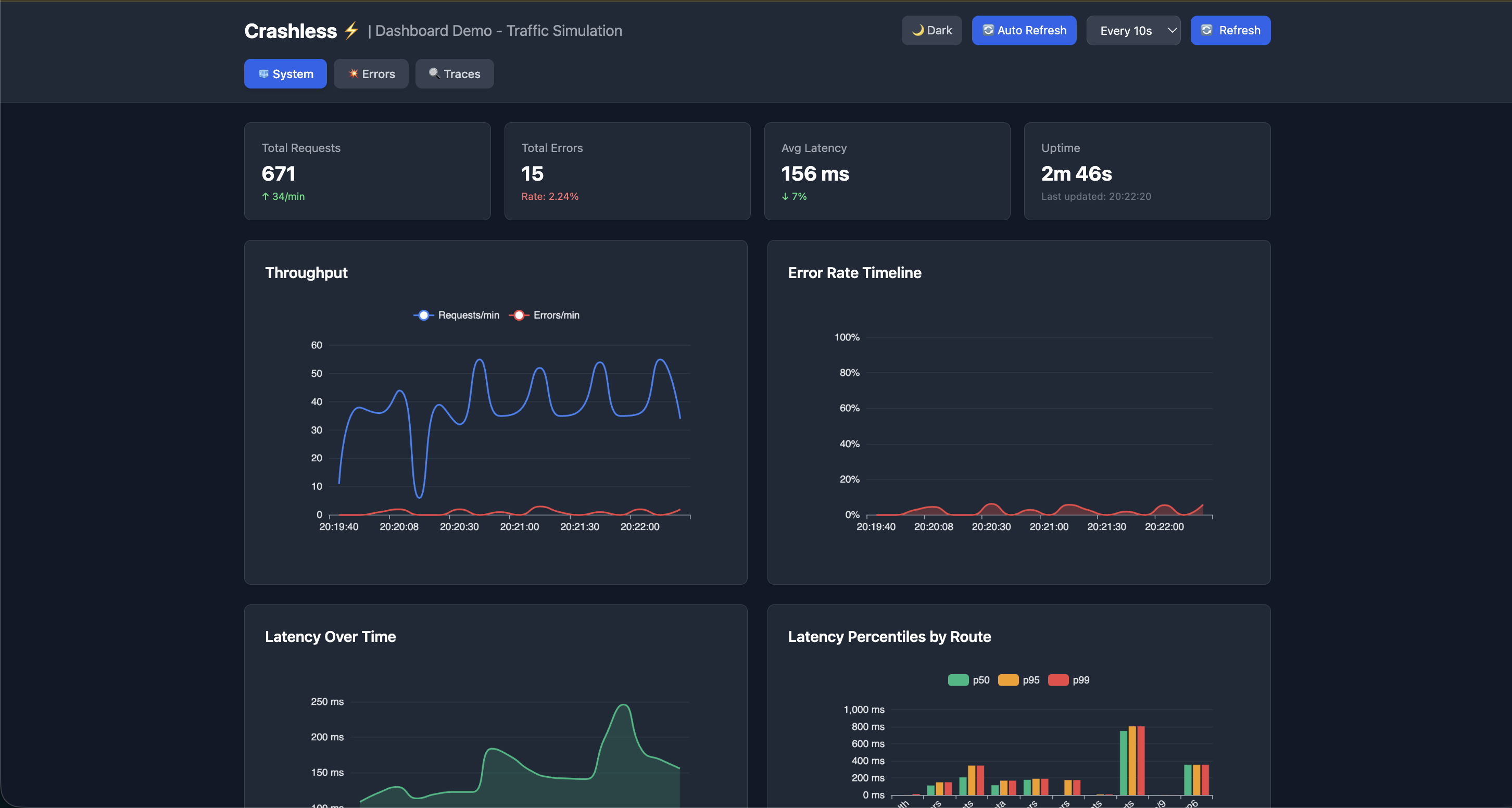The height and width of the screenshot is (808, 1512).
Task: Click the Errors tab explosion icon
Action: [354, 73]
